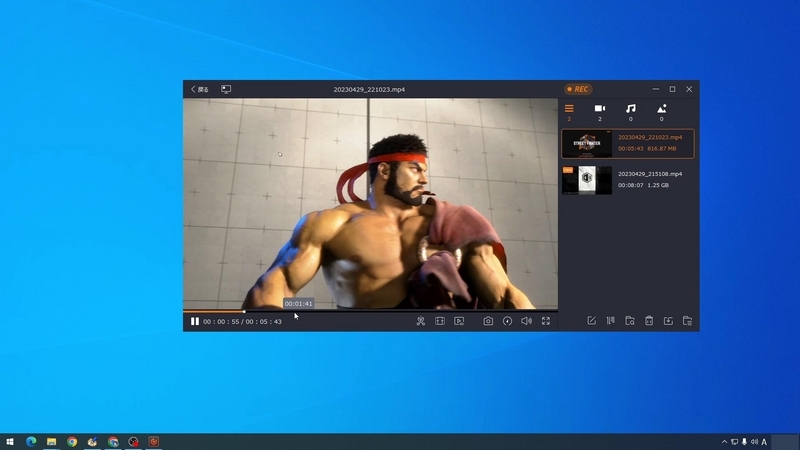Open the system tray volume icon

[754, 442]
